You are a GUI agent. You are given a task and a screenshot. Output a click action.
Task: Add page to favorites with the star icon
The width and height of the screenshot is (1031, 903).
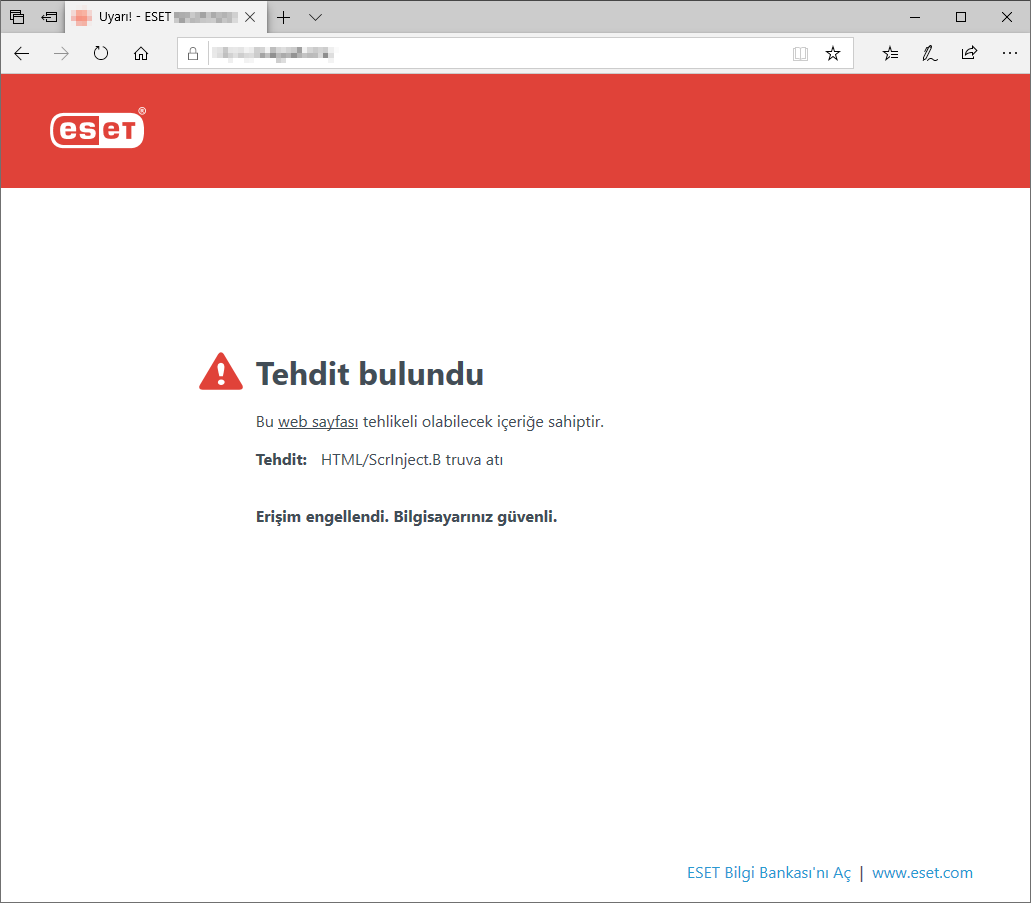[833, 54]
